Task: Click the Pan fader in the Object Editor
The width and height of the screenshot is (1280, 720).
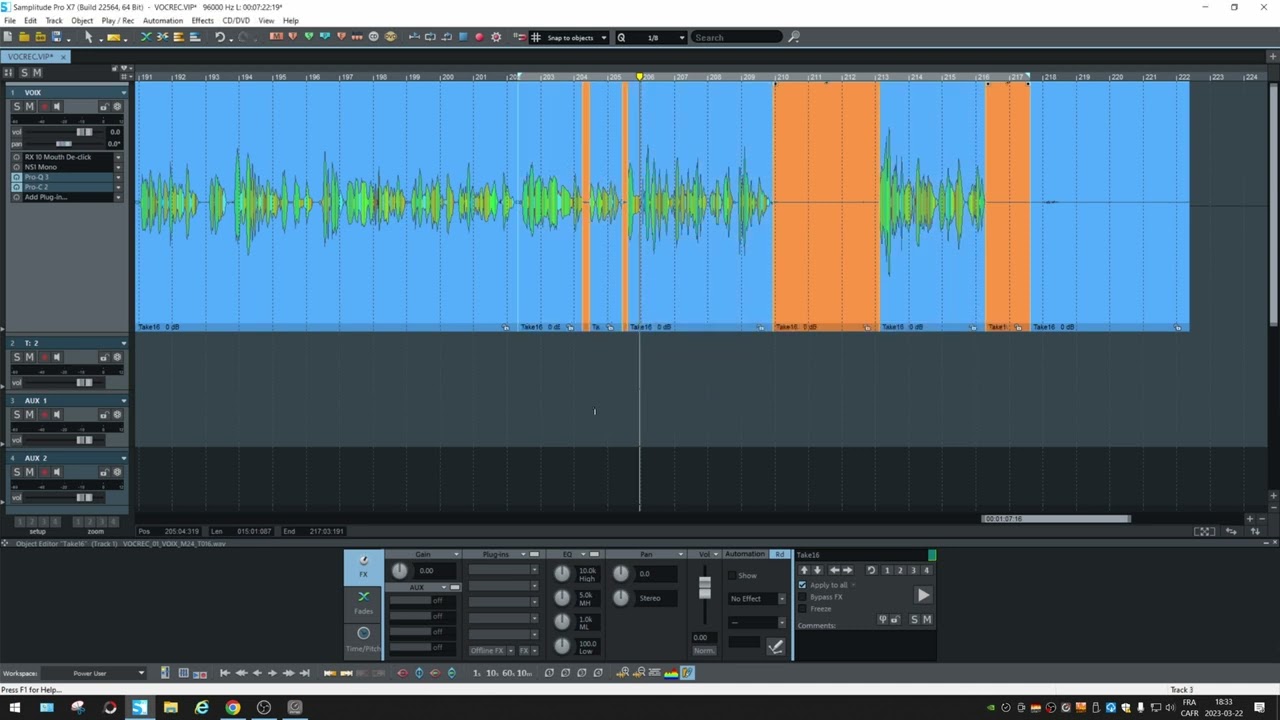Action: click(x=621, y=572)
